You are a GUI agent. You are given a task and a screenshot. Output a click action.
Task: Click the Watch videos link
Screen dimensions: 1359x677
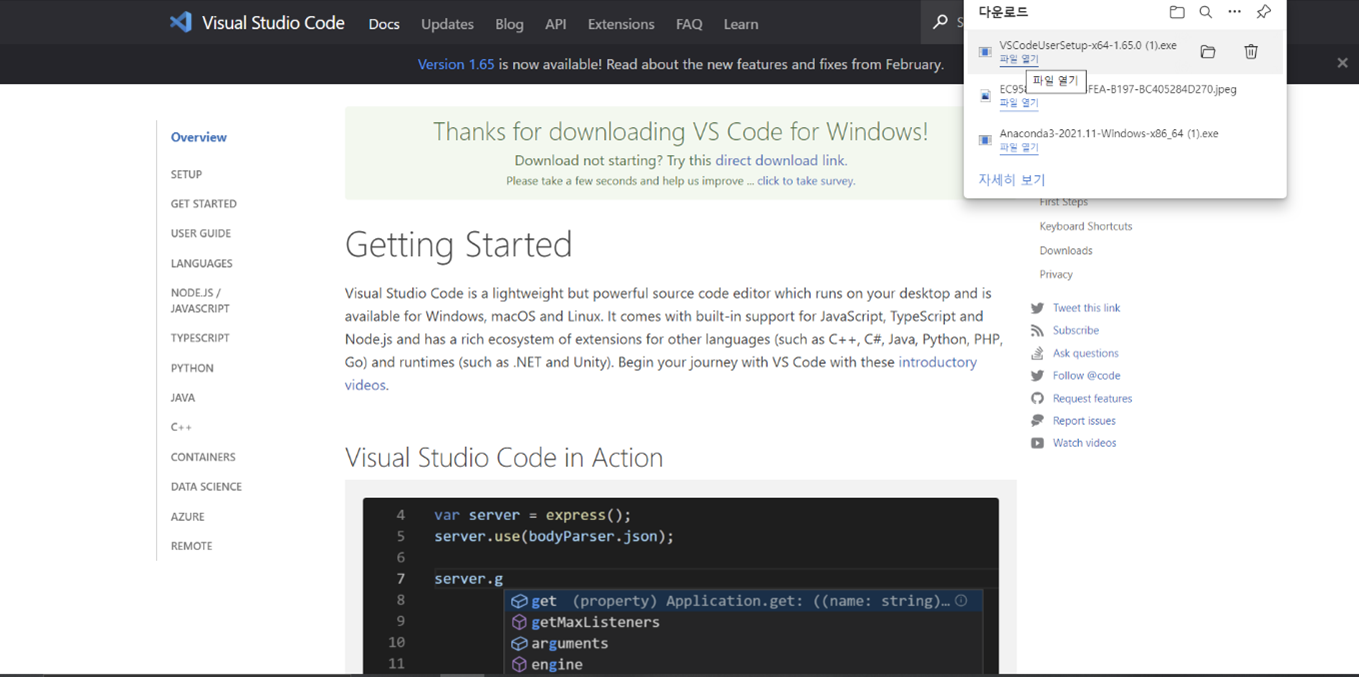pos(1085,443)
